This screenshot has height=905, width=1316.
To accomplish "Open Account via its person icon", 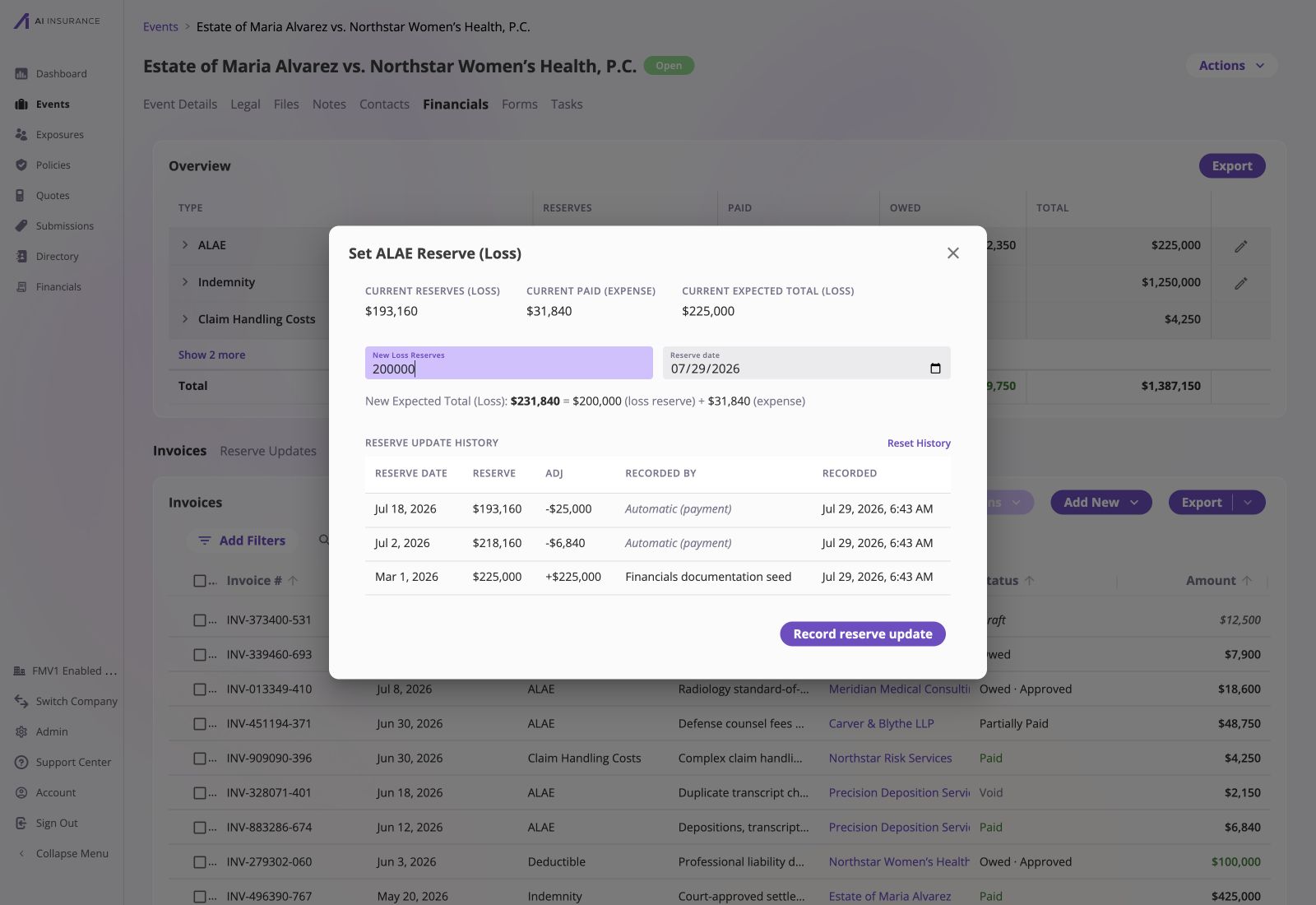I will (21, 793).
